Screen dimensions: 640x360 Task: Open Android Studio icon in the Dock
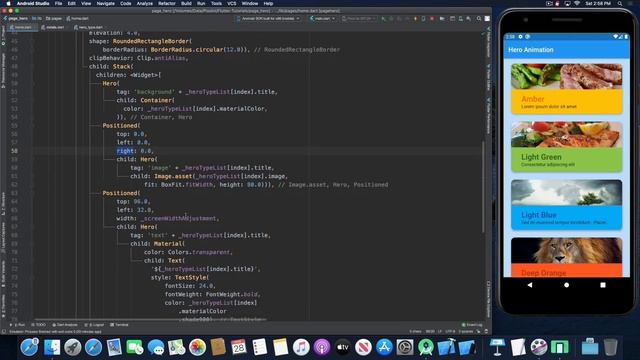pyautogui.click(x=426, y=347)
